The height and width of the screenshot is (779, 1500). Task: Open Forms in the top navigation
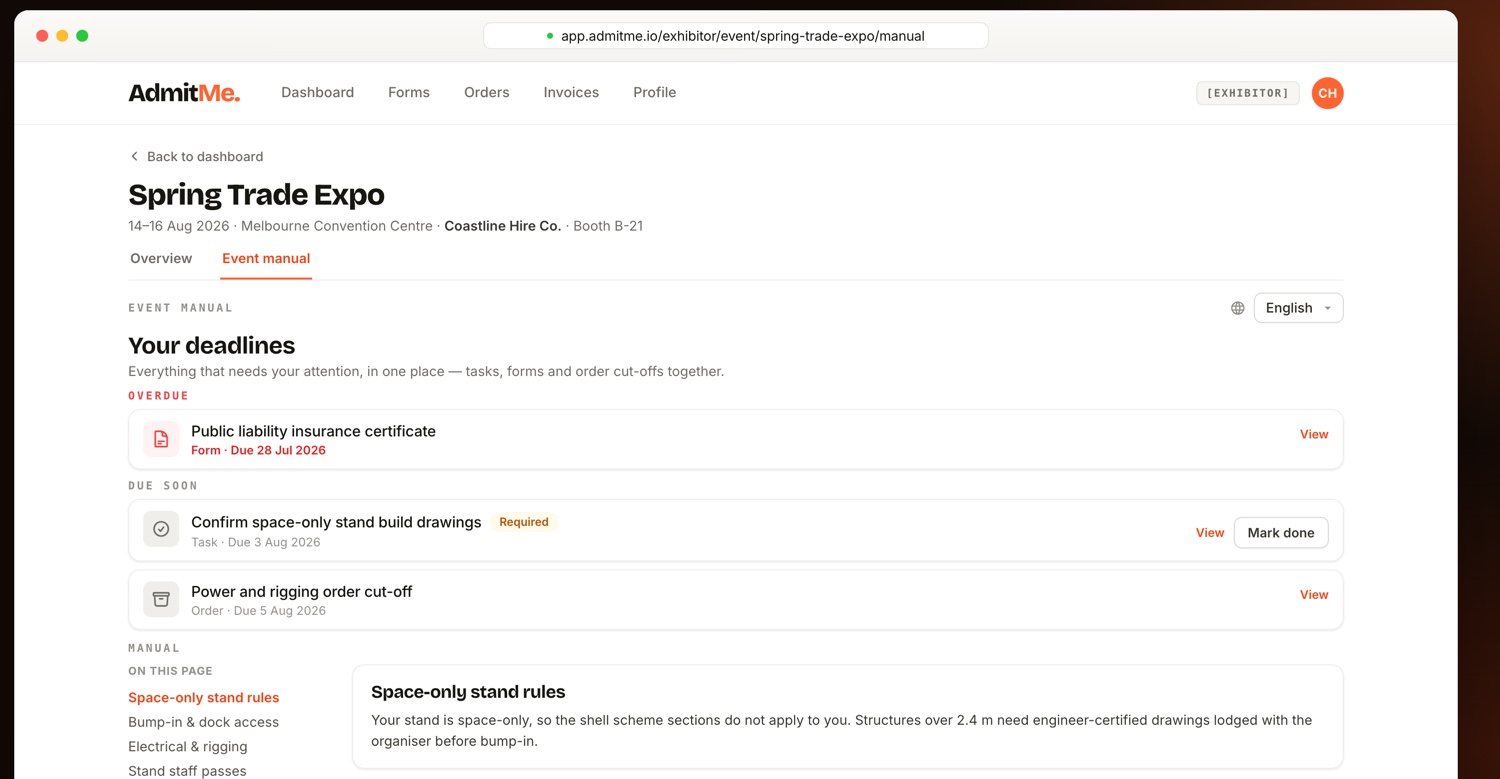pos(409,92)
